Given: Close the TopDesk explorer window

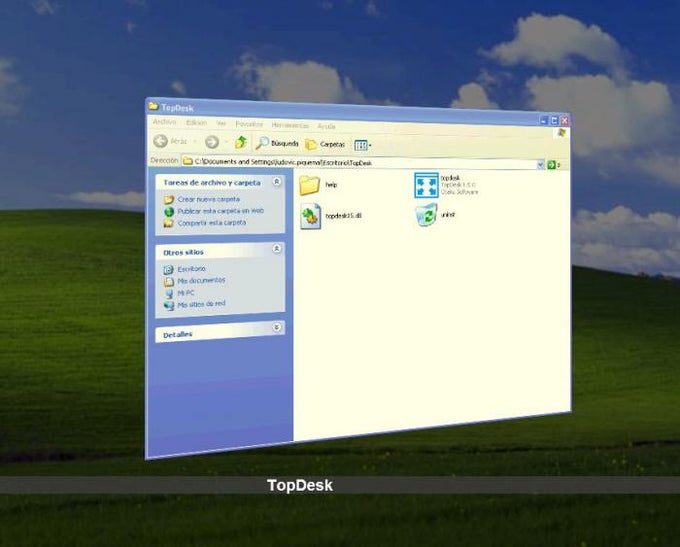Looking at the screenshot, I should (x=564, y=121).
